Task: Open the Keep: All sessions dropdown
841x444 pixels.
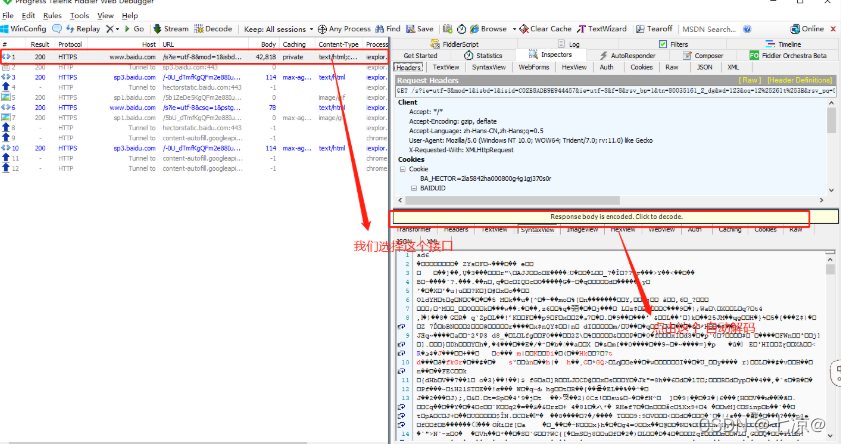Action: pyautogui.click(x=278, y=29)
